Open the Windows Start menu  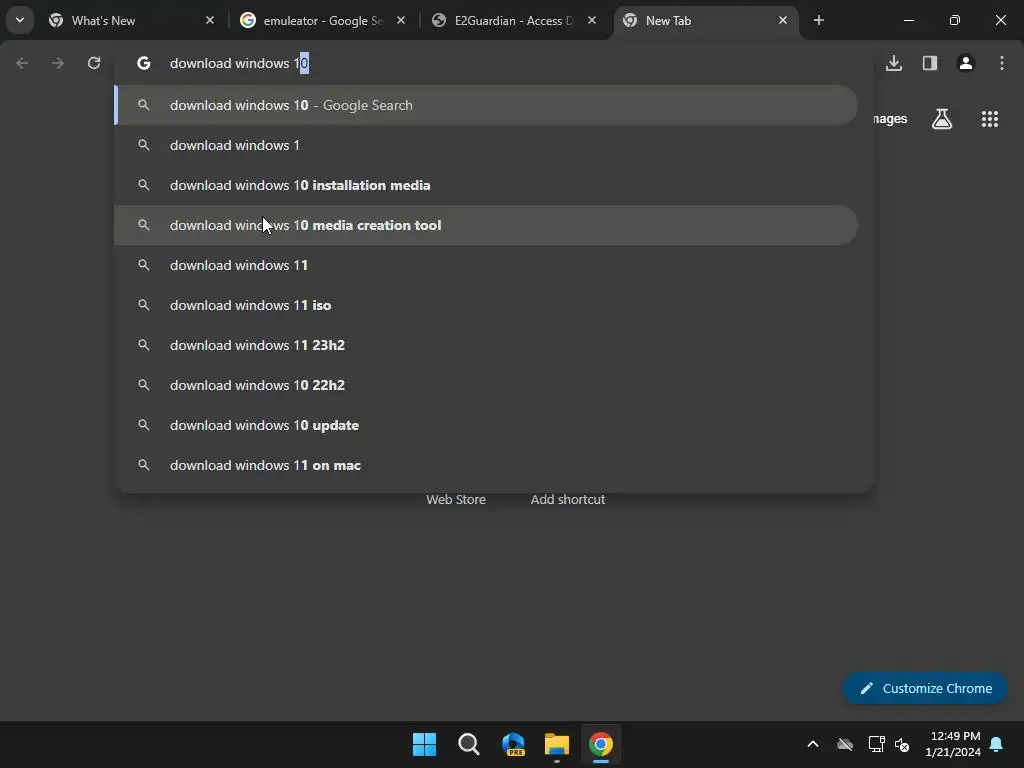[424, 744]
